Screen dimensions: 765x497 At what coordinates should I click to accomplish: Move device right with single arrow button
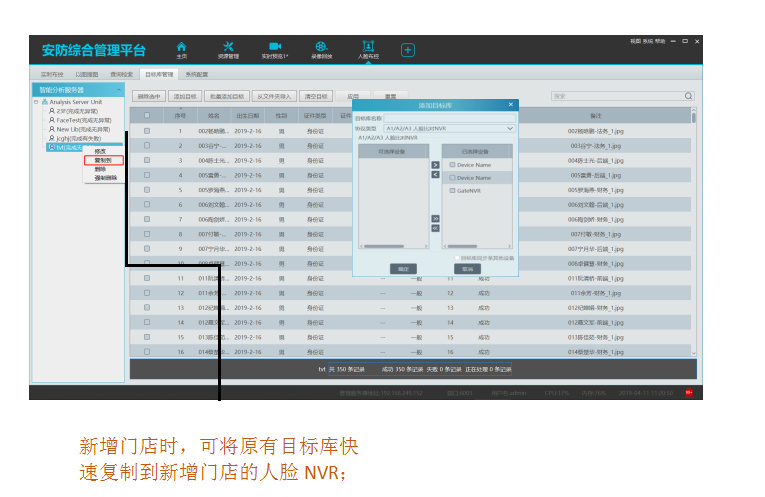435,164
